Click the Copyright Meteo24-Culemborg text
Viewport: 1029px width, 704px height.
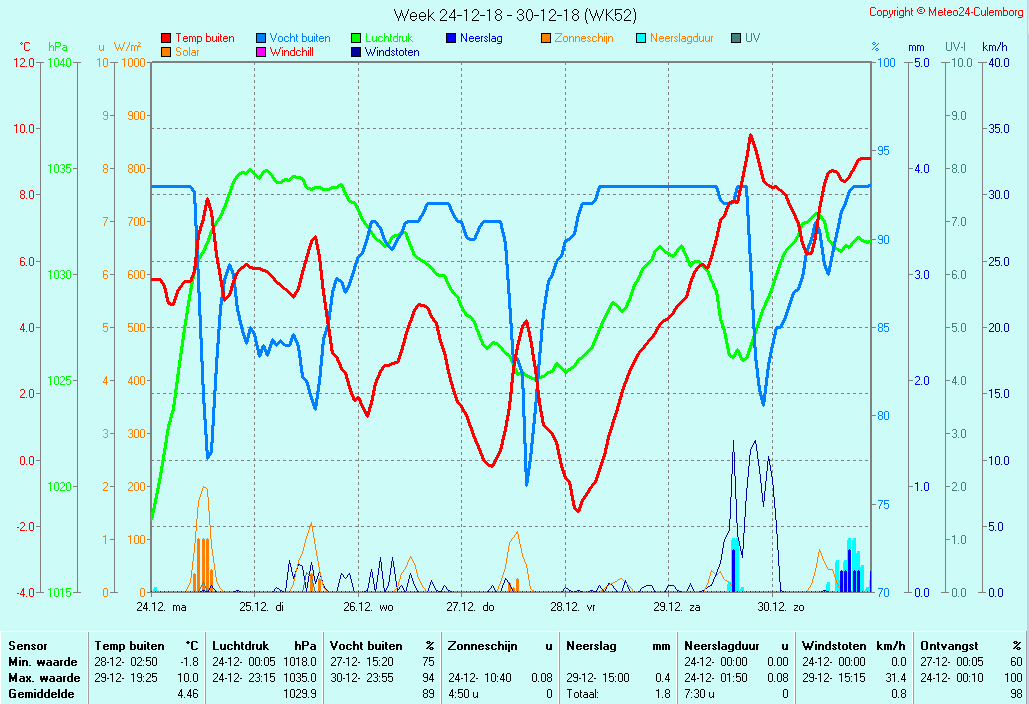click(946, 12)
